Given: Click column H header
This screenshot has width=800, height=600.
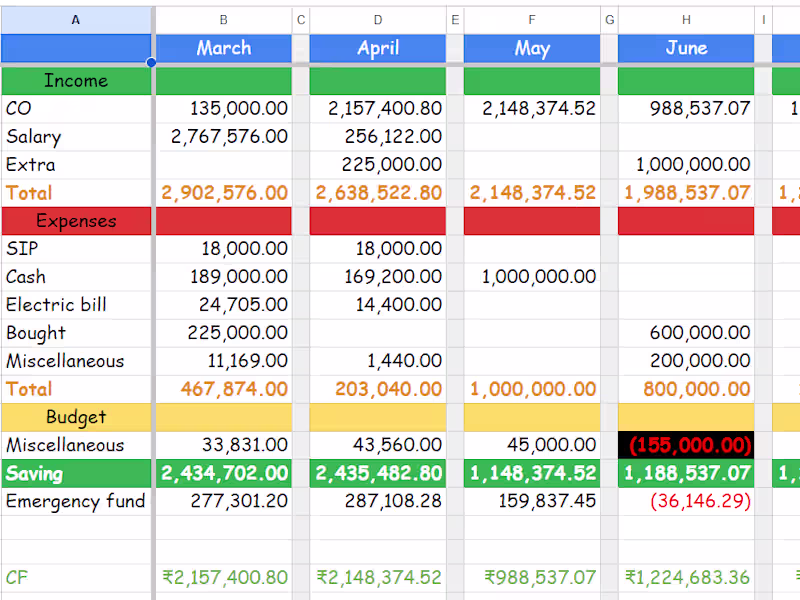Looking at the screenshot, I should 686,20.
